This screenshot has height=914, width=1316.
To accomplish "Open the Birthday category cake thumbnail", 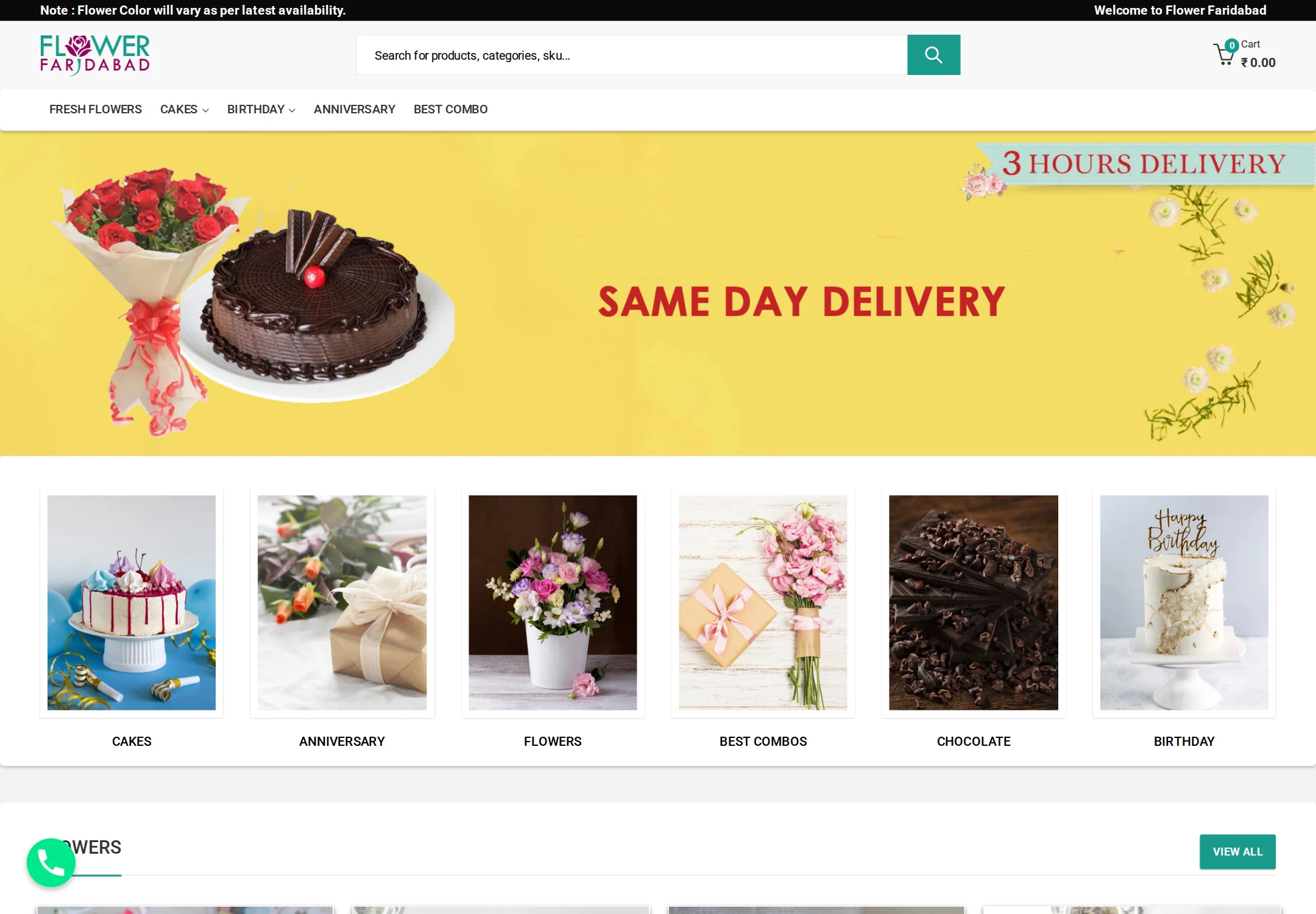I will 1184,602.
